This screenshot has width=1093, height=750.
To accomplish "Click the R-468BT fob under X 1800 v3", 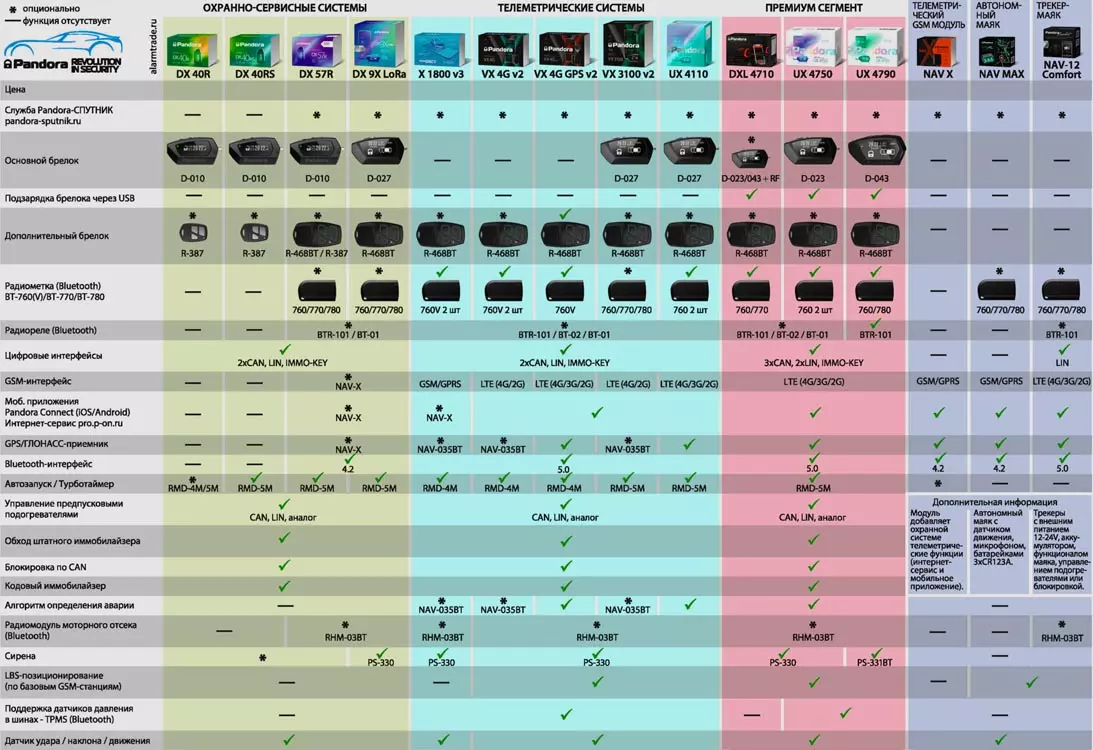I will click(x=440, y=234).
